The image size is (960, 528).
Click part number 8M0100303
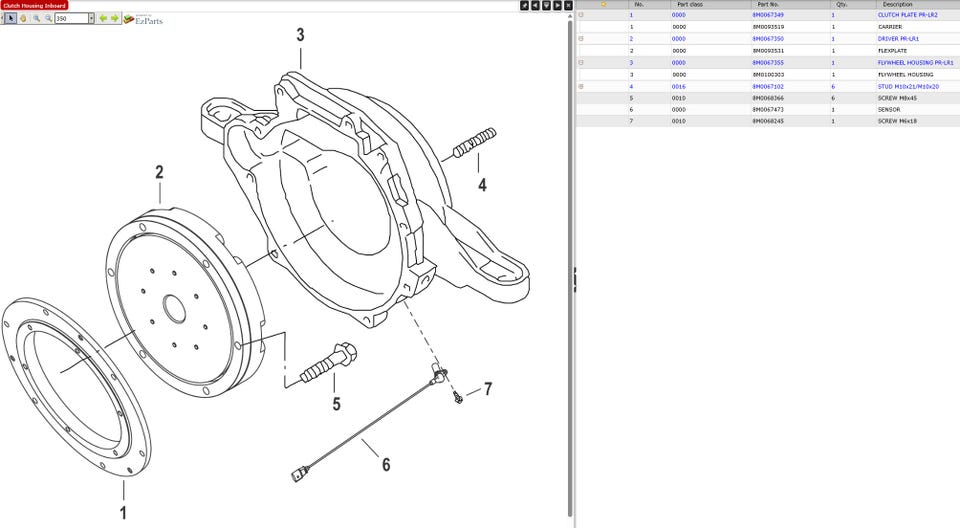(x=768, y=75)
